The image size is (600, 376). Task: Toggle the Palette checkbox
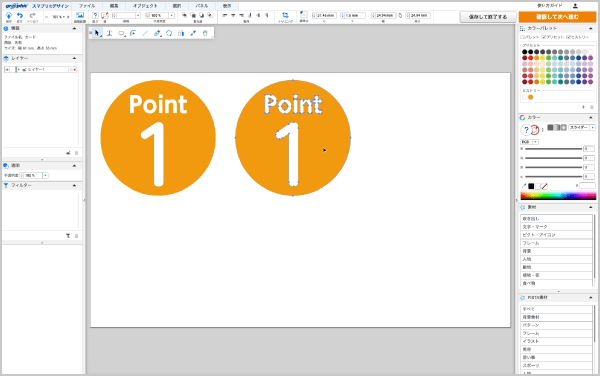[523, 37]
